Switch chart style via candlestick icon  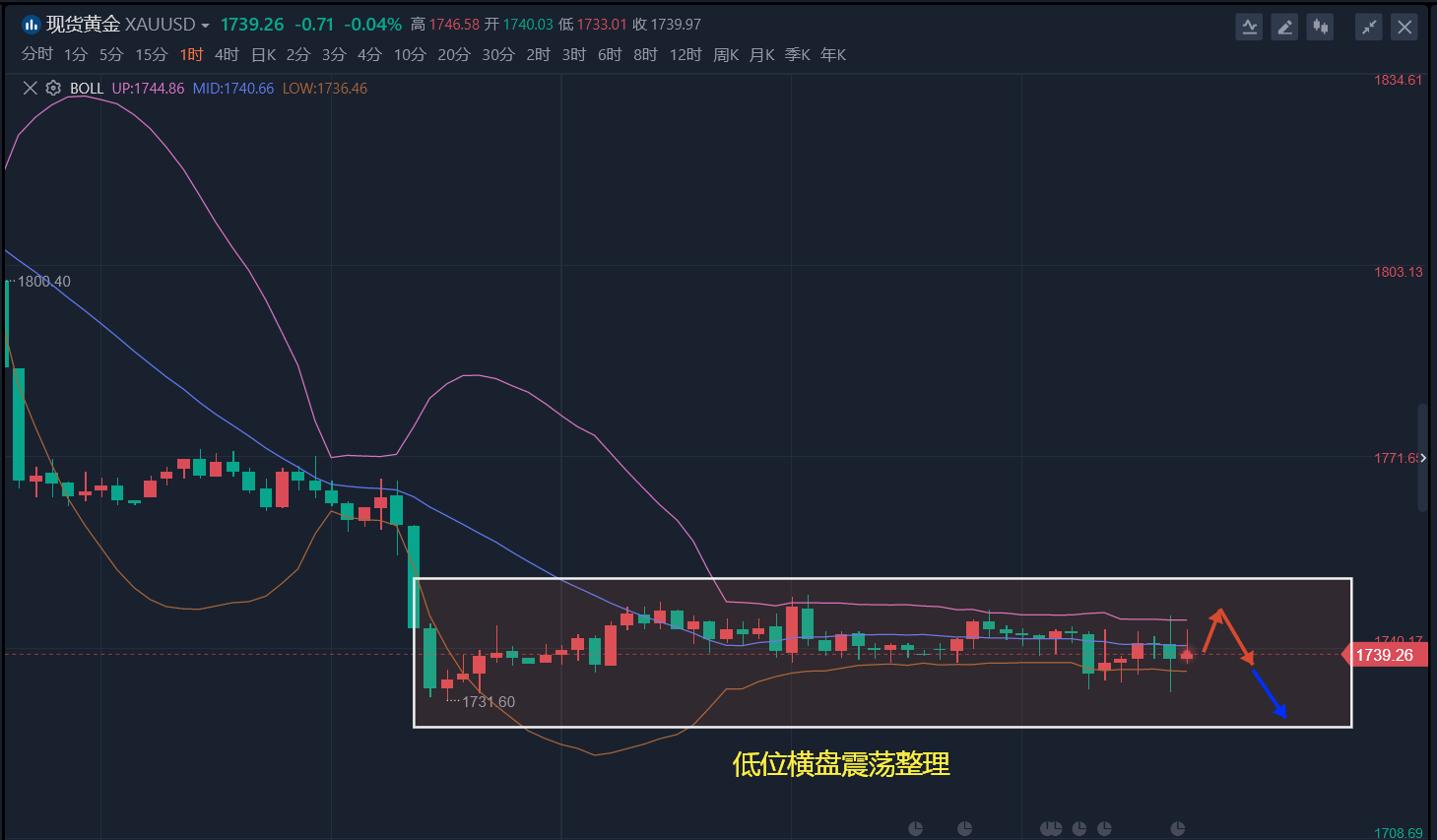click(x=1320, y=27)
